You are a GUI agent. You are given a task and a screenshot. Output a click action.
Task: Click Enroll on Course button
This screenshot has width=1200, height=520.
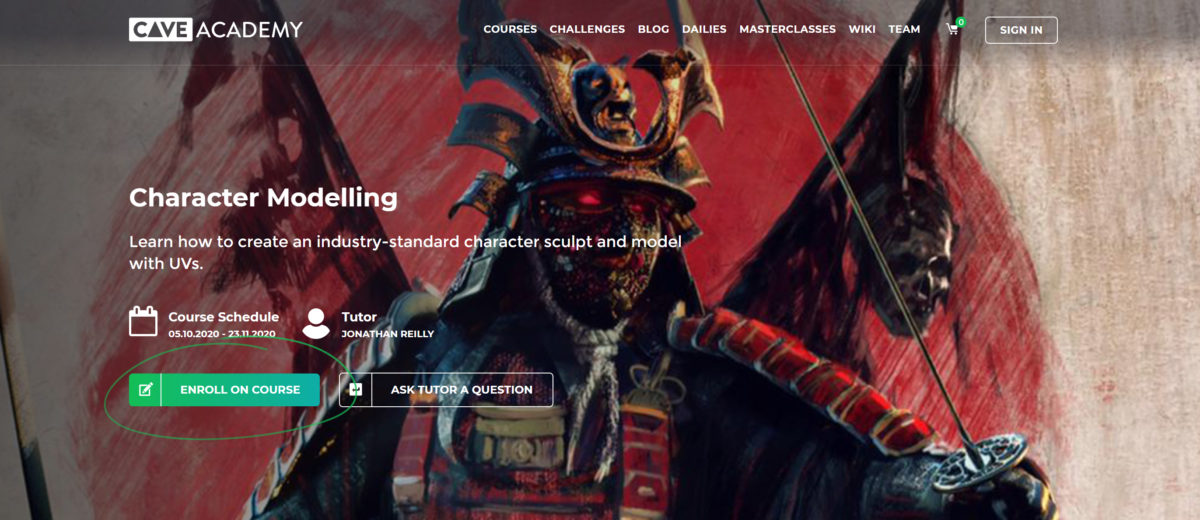(224, 390)
